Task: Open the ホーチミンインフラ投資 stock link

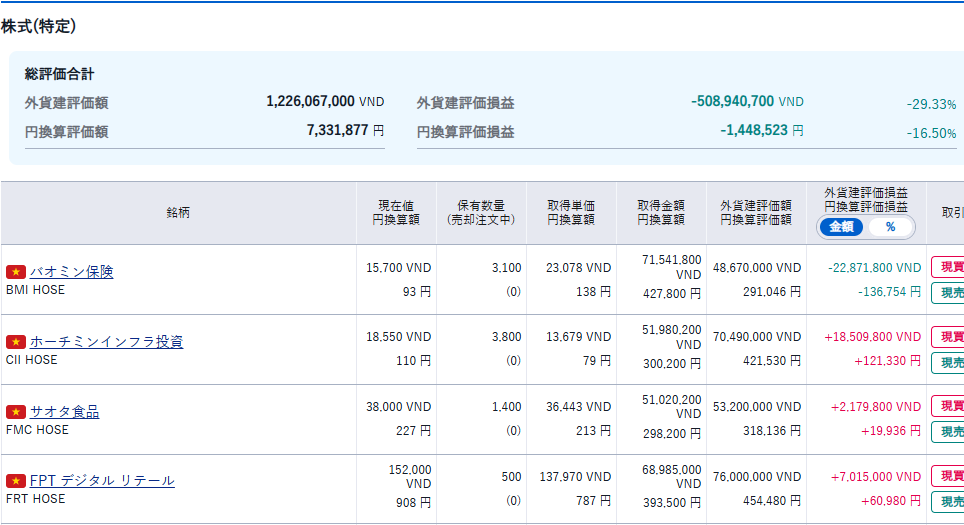Action: click(106, 342)
